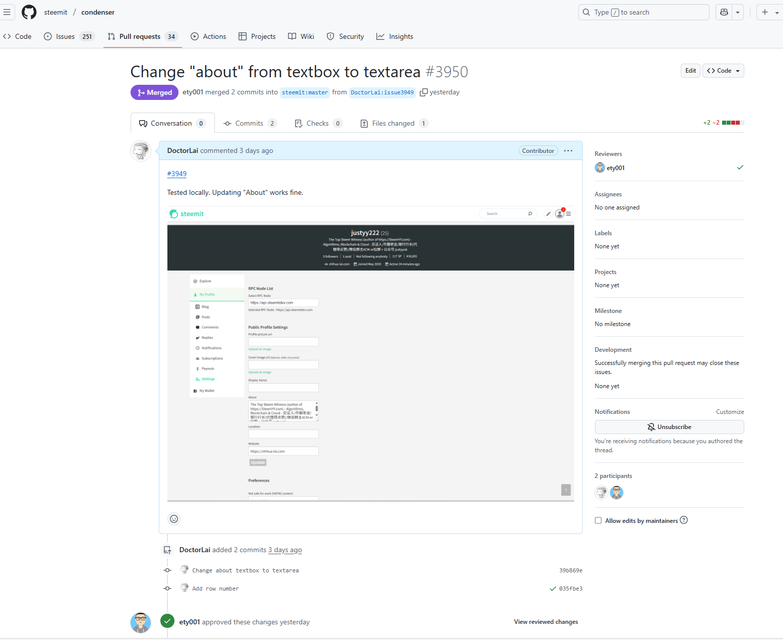Open the create new plus menu
The image size is (783, 640).
[x=770, y=12]
